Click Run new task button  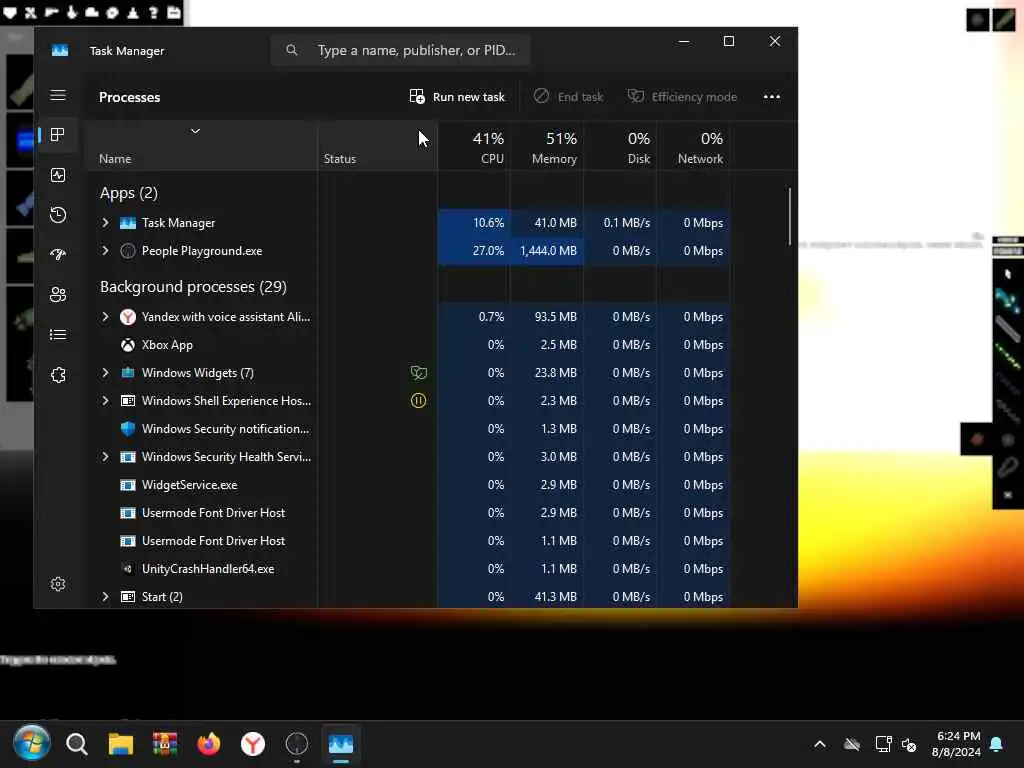(x=457, y=97)
